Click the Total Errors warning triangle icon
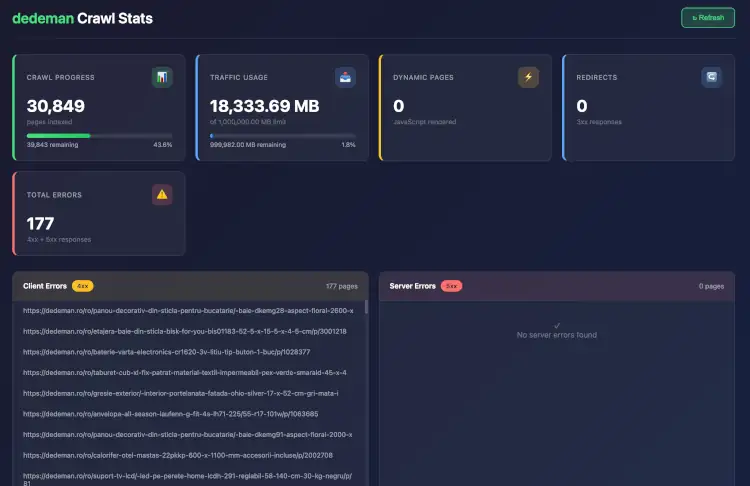750x486 pixels. [x=162, y=195]
